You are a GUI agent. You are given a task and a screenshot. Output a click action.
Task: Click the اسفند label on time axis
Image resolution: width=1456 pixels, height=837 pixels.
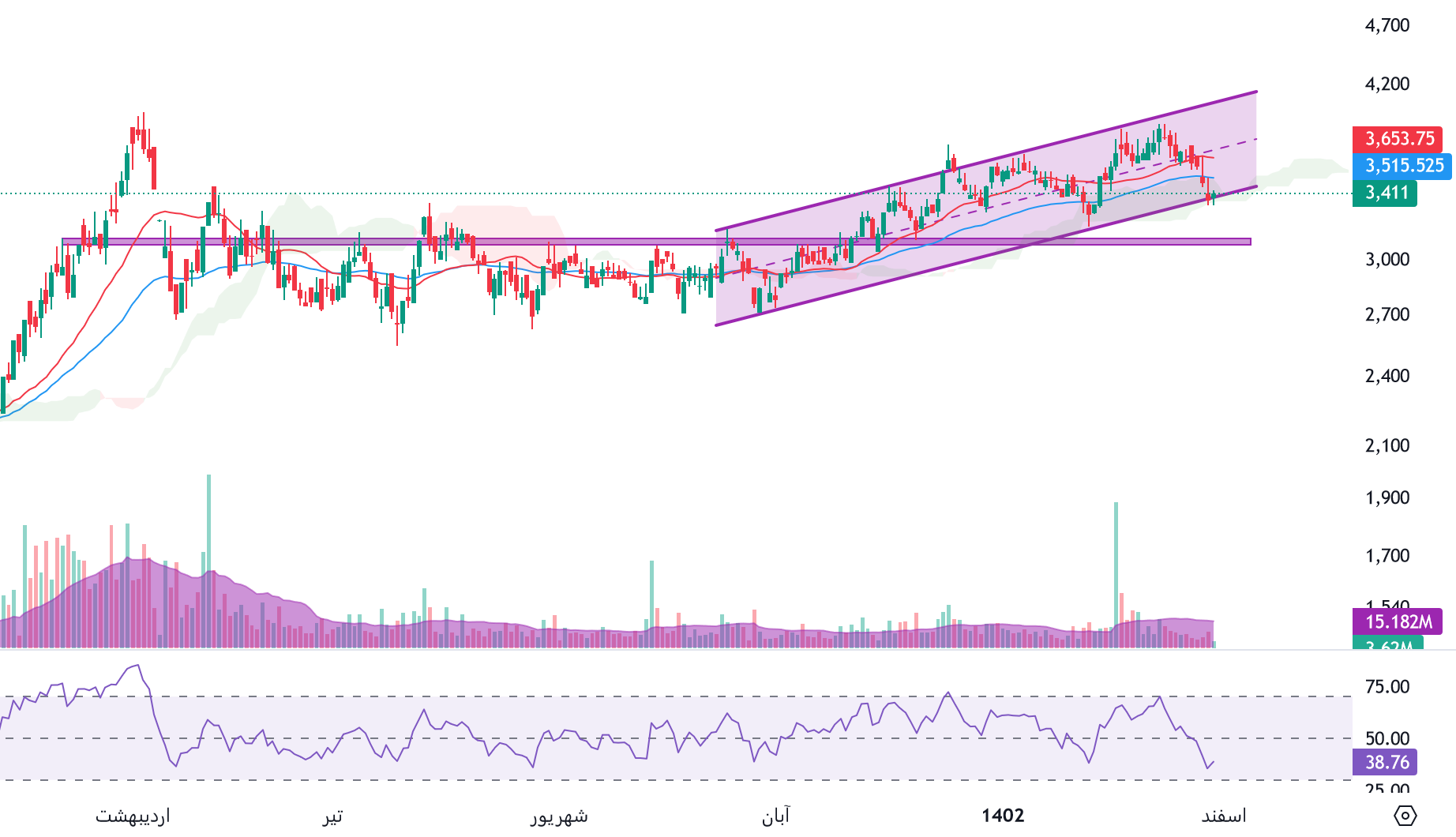(x=1223, y=816)
